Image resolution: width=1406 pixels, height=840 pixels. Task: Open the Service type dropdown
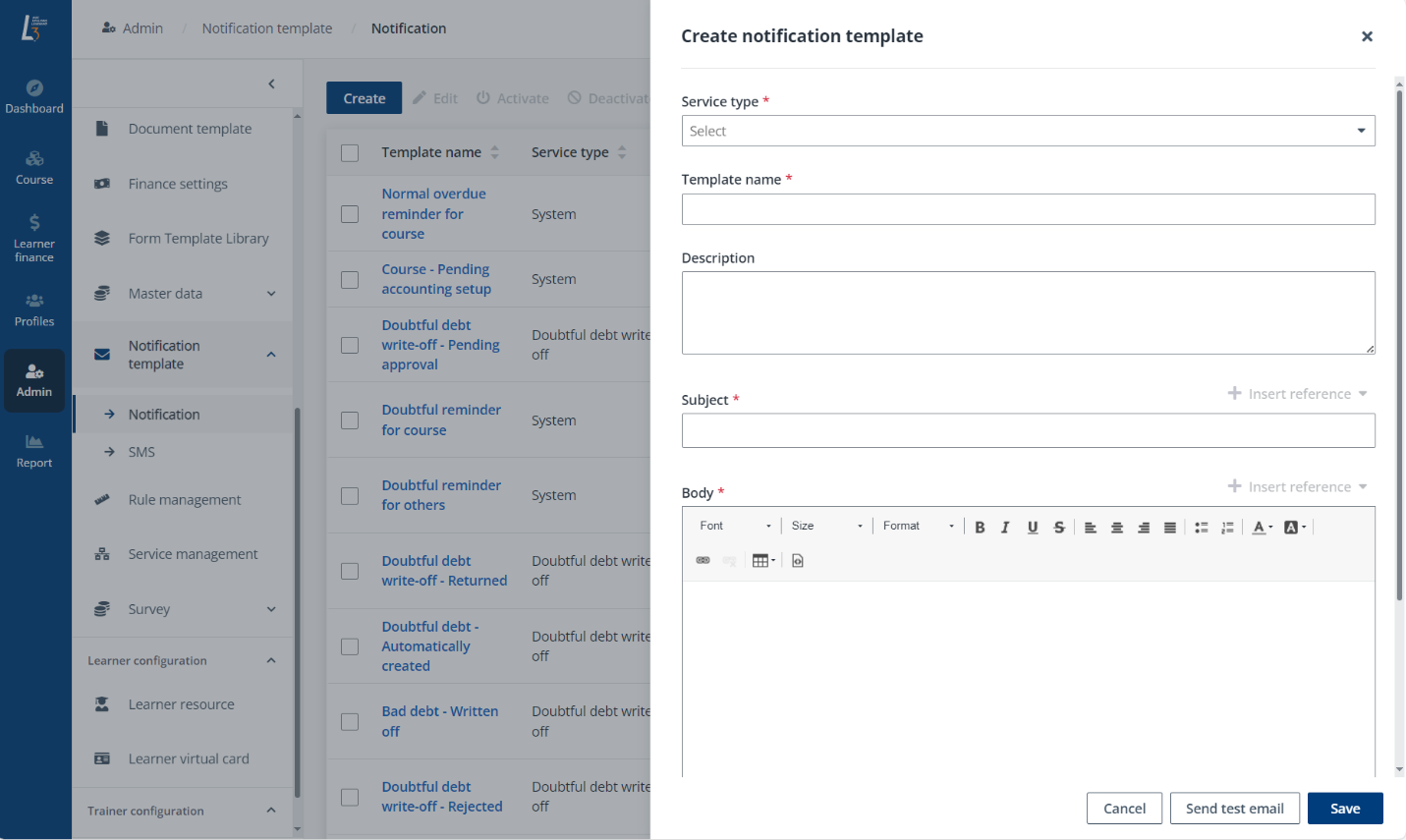1028,131
